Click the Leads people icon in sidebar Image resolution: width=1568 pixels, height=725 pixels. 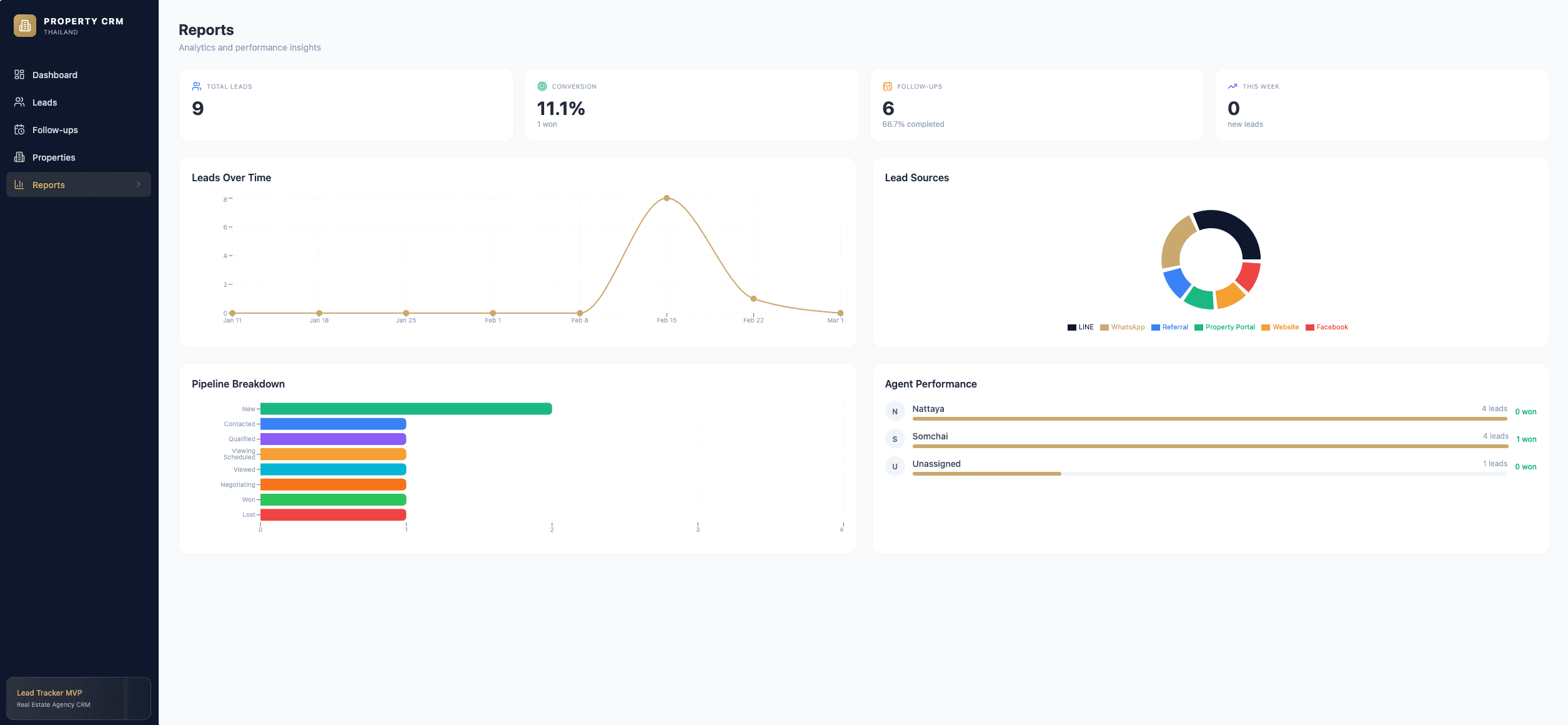(19, 102)
